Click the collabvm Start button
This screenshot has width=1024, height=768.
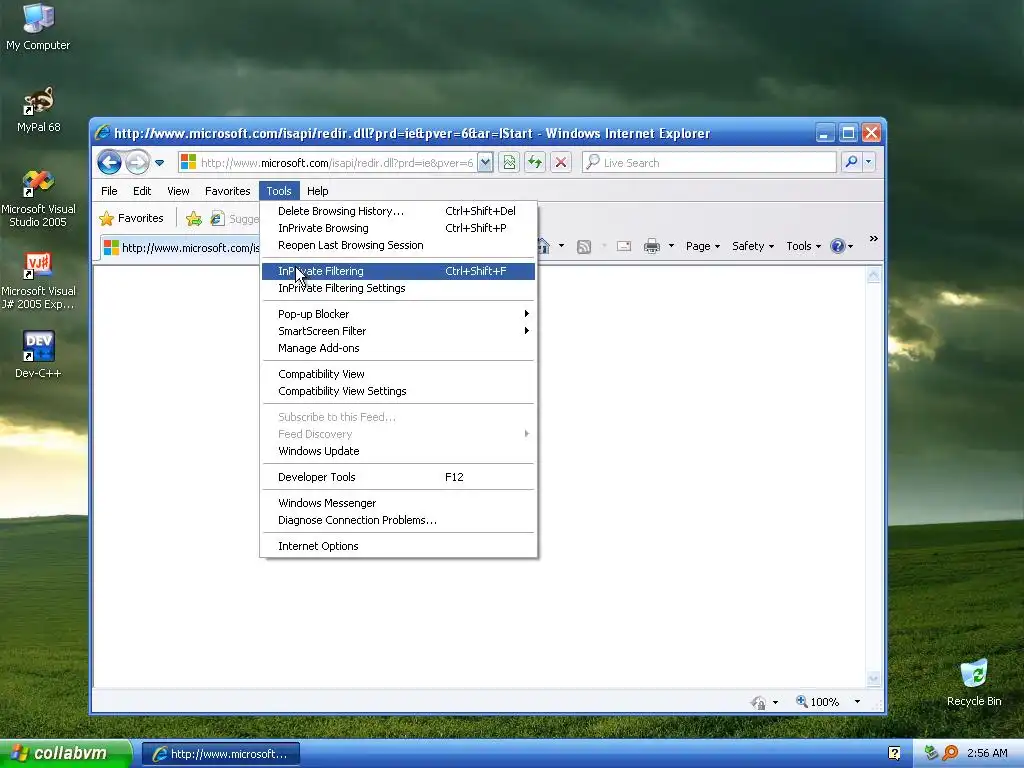click(x=66, y=753)
